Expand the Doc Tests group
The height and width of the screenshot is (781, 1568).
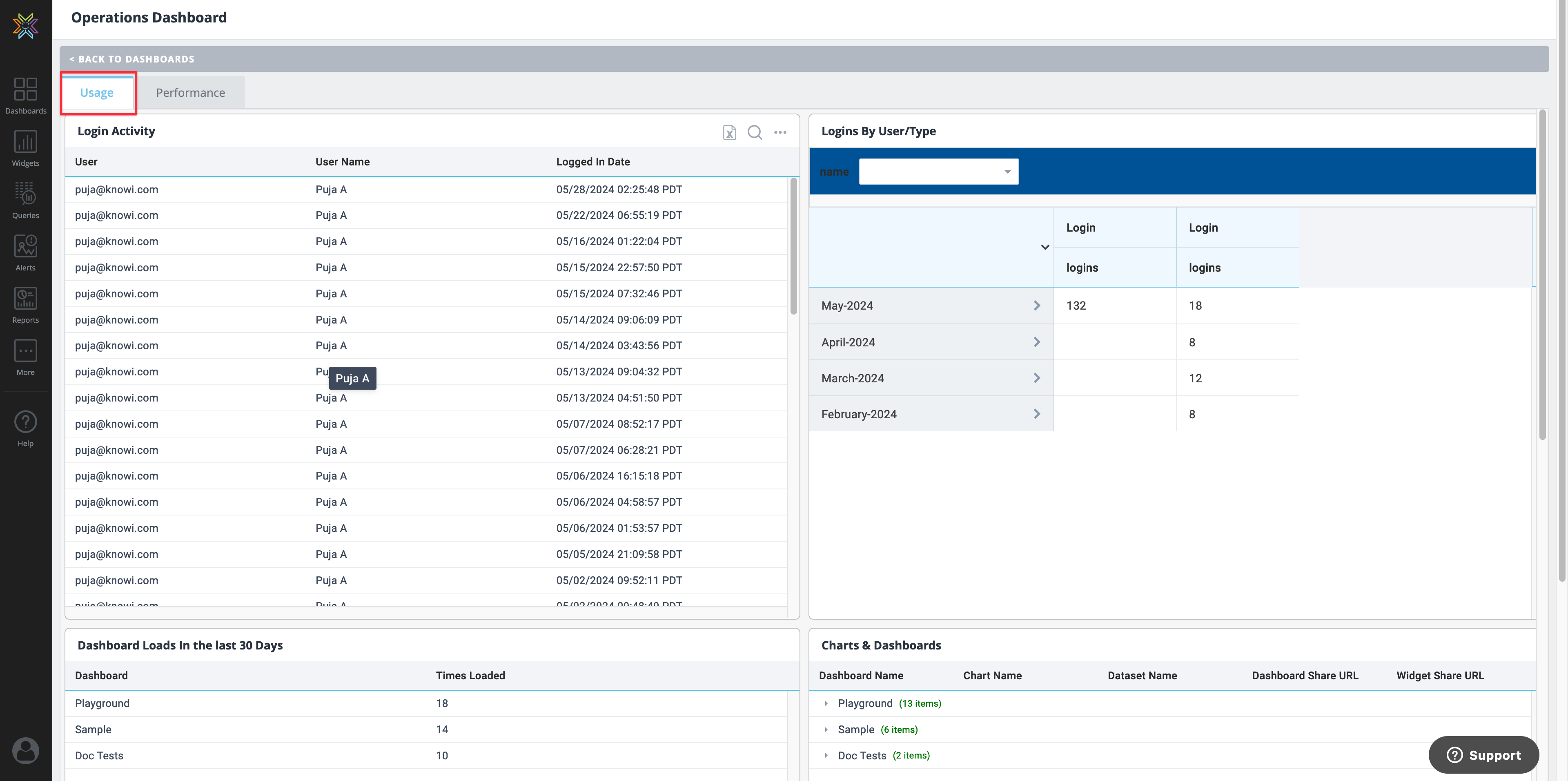[826, 755]
